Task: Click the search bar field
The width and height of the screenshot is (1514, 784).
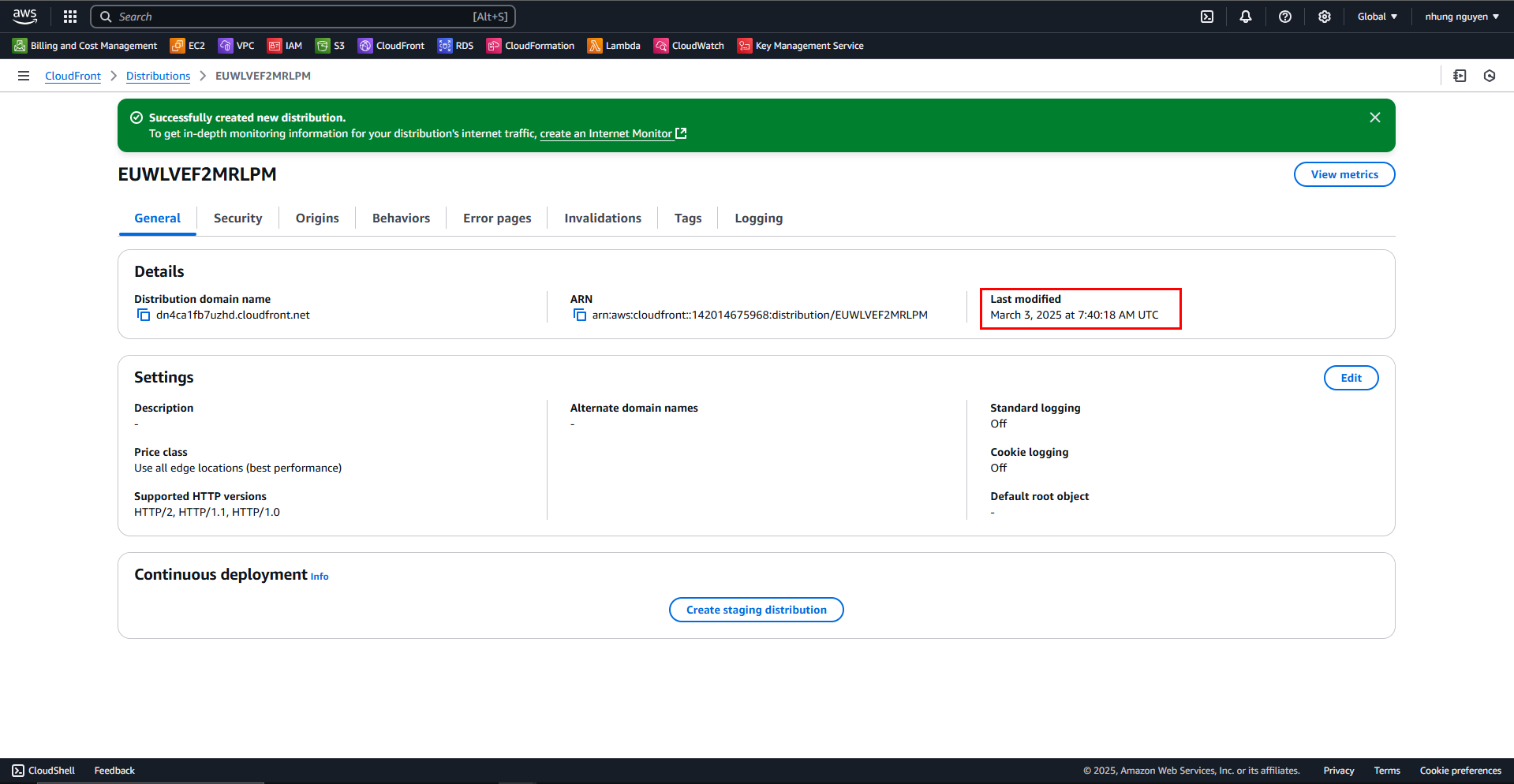Action: point(304,17)
